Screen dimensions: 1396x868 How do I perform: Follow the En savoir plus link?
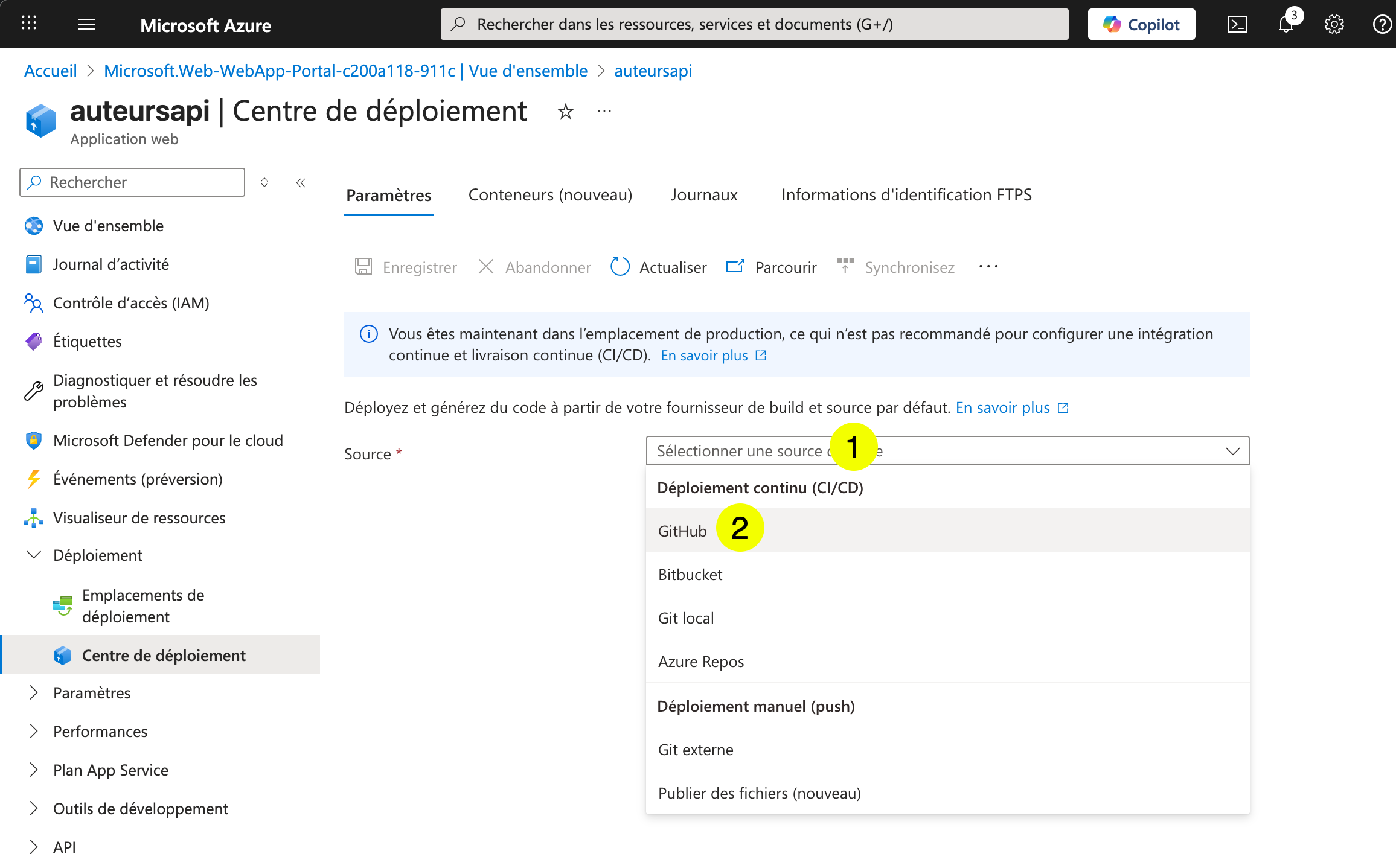coord(704,355)
